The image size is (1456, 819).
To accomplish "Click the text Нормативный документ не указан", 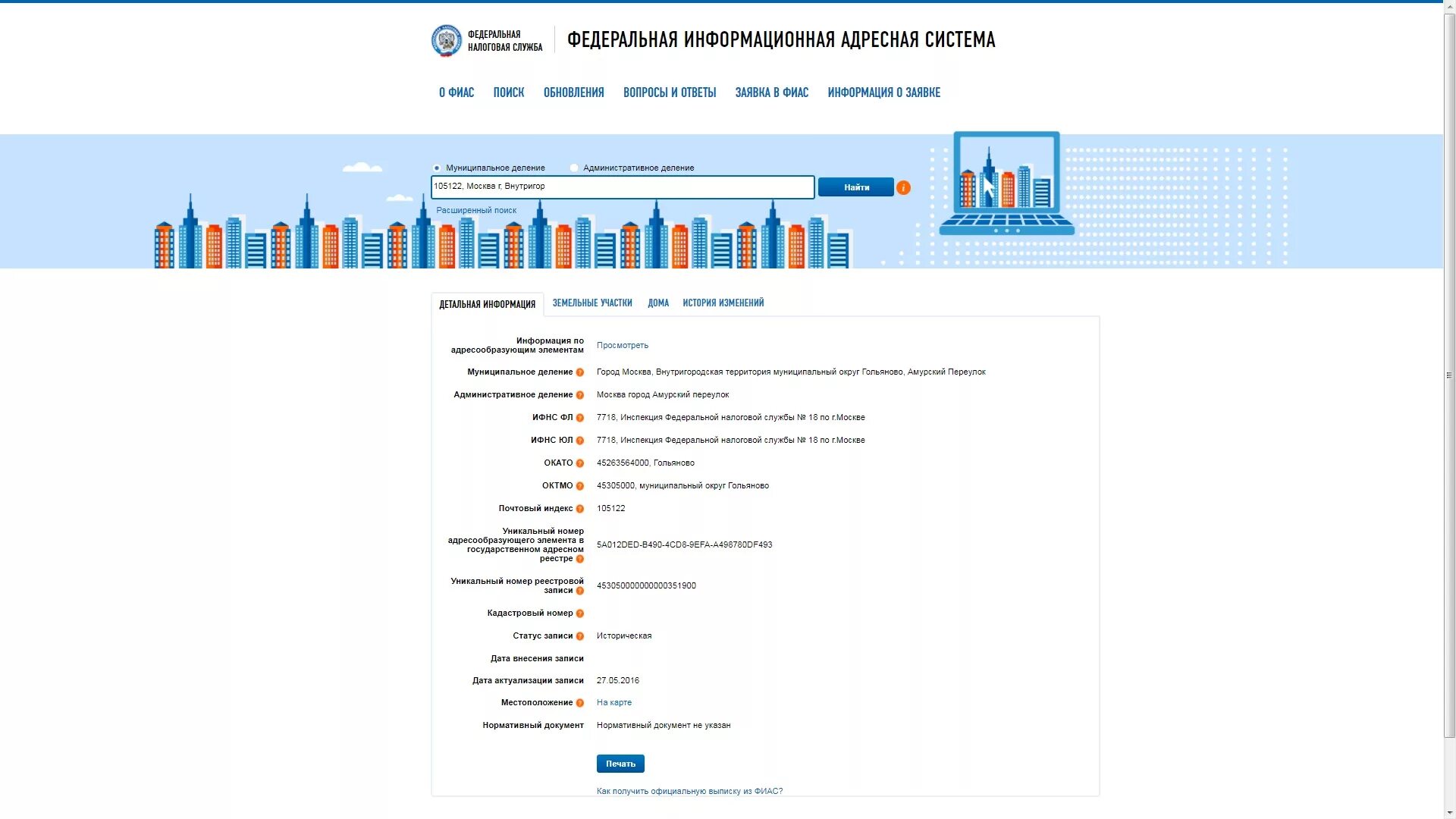I will [664, 726].
